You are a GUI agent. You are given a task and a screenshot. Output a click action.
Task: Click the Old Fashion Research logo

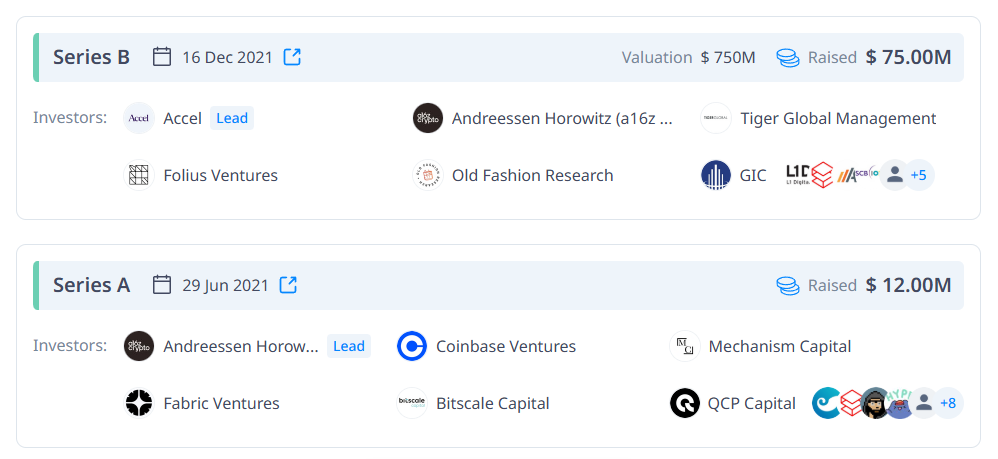[x=428, y=175]
